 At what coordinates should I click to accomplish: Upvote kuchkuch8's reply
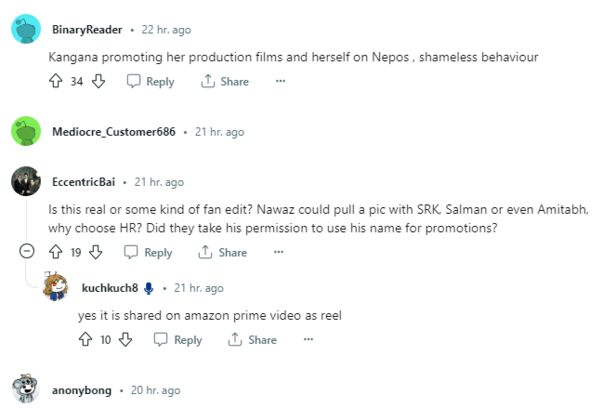click(x=85, y=340)
